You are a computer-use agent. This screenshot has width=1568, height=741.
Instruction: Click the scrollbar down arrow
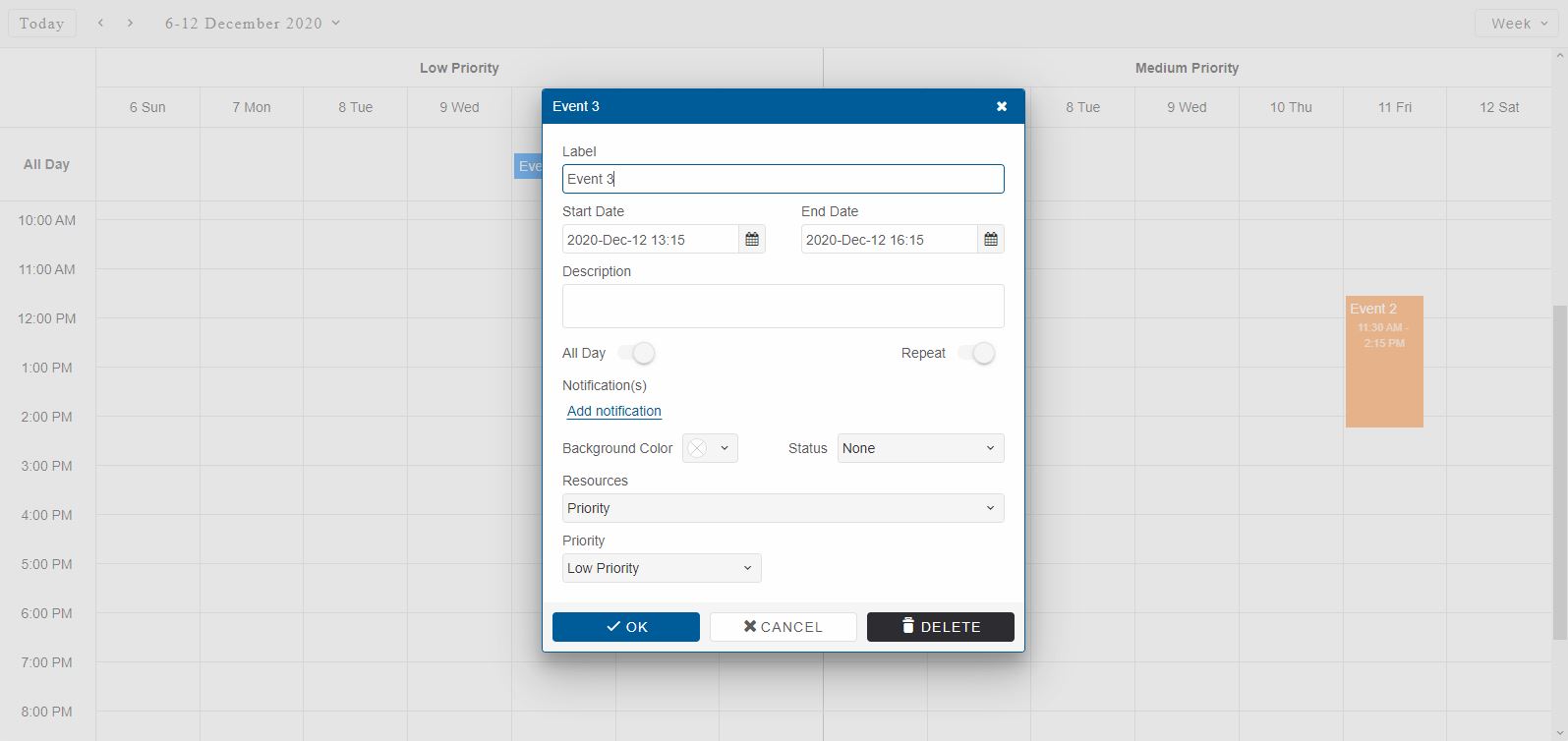[x=1559, y=733]
